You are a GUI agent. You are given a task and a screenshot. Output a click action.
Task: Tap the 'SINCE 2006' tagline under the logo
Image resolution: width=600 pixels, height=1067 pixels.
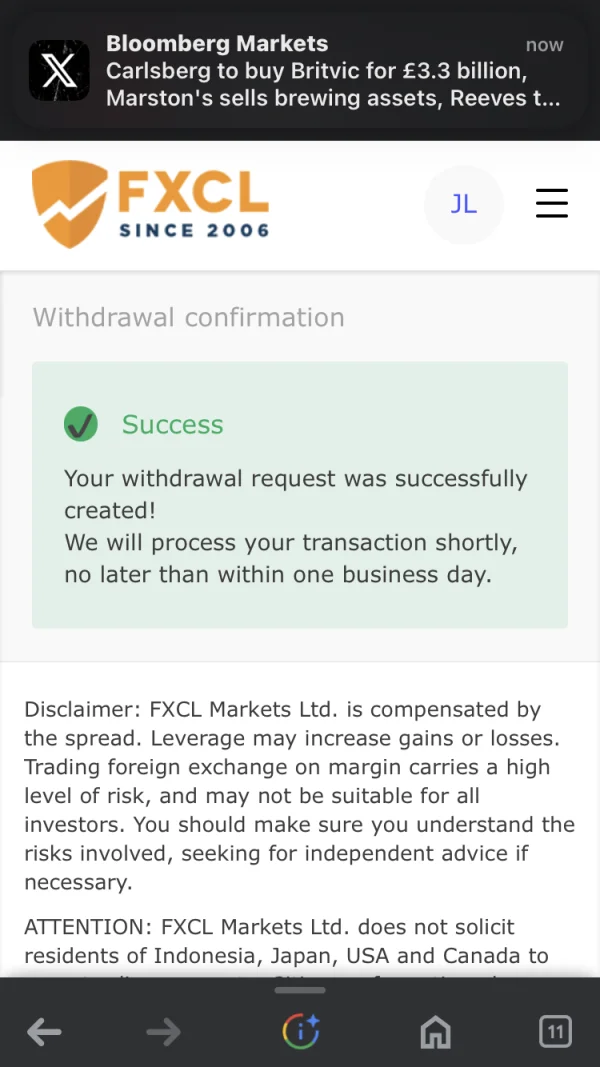click(194, 230)
